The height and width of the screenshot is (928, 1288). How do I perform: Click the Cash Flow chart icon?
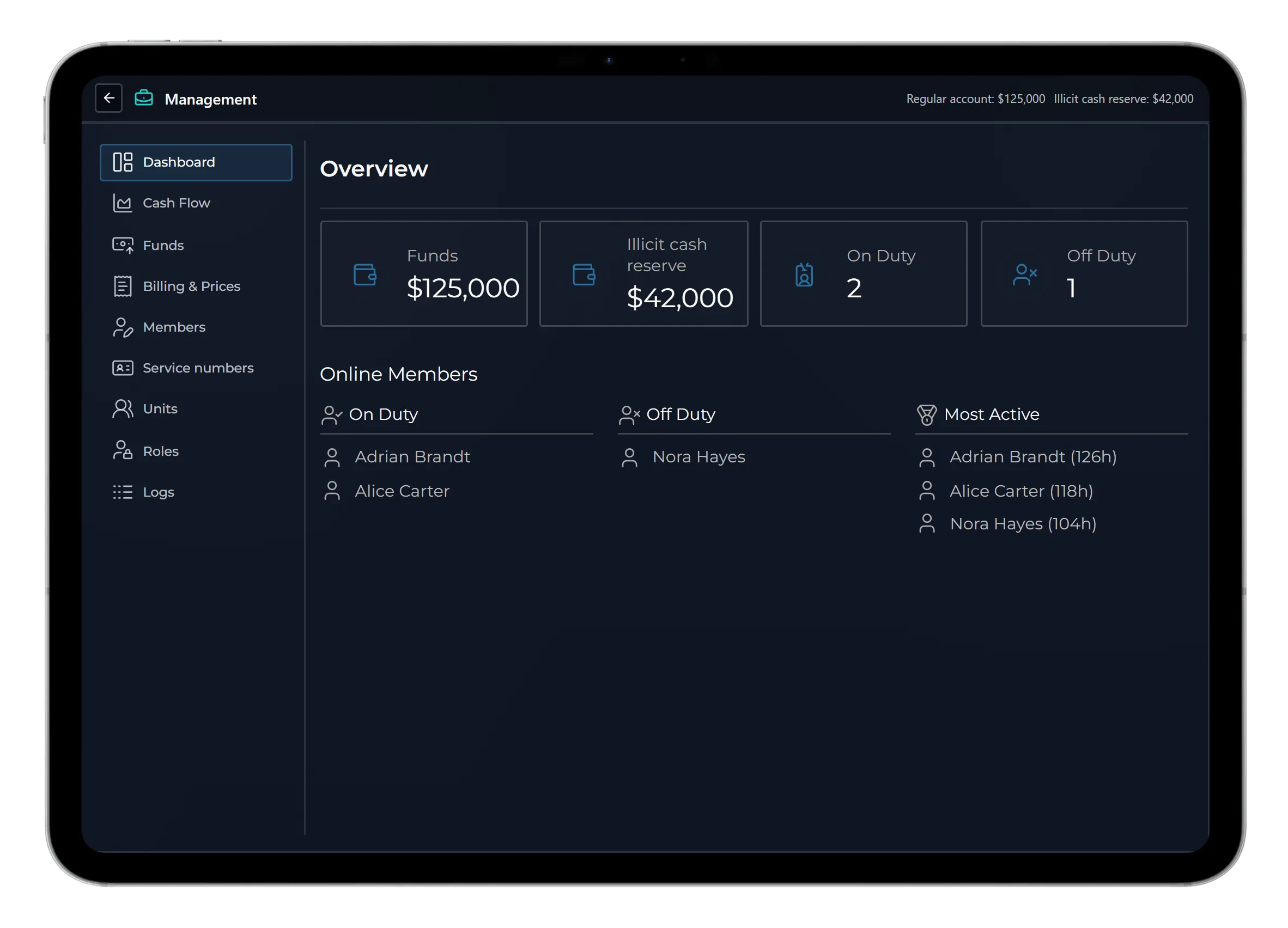[x=123, y=203]
